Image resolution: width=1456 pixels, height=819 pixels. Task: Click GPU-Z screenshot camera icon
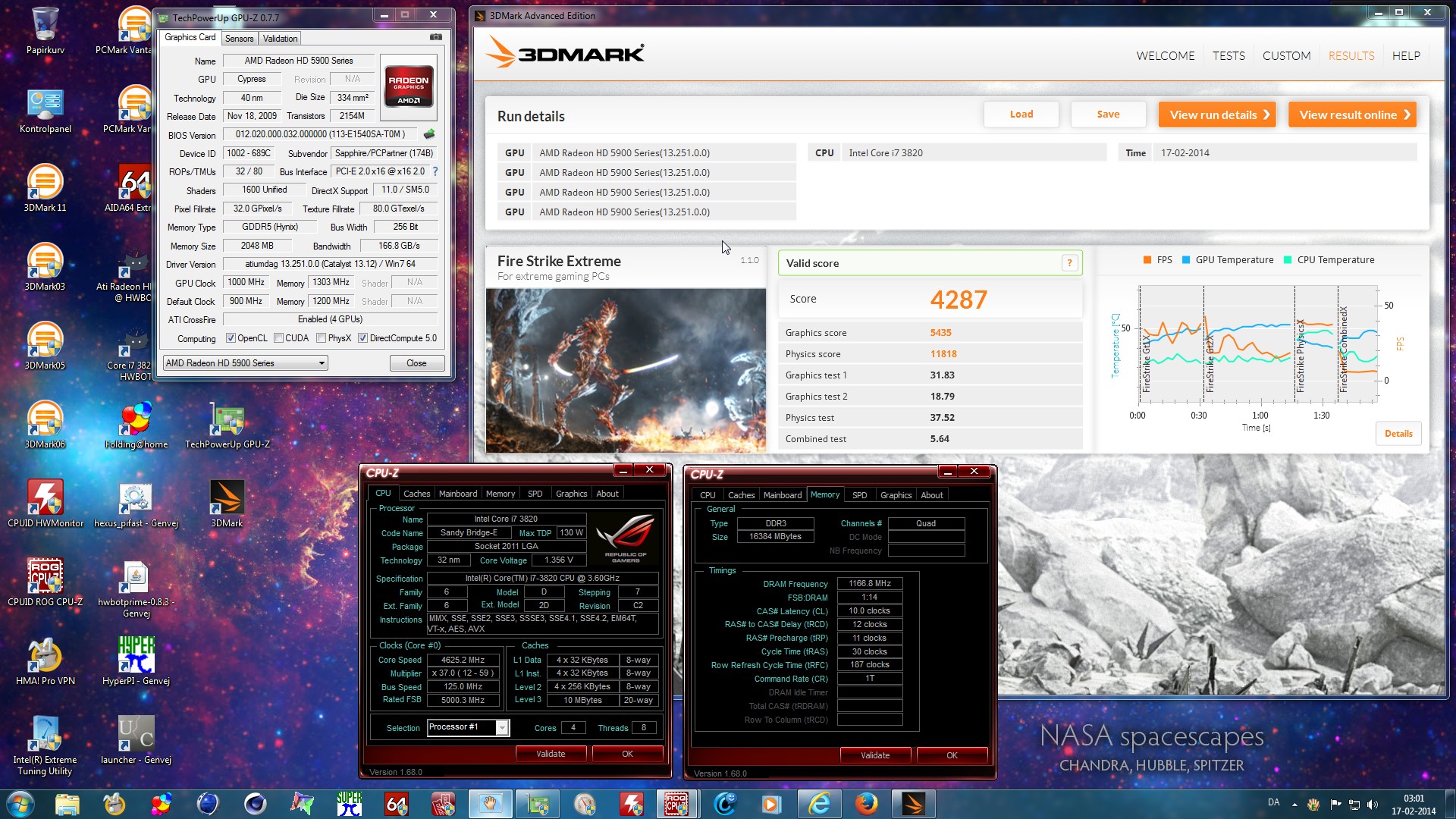tap(436, 37)
